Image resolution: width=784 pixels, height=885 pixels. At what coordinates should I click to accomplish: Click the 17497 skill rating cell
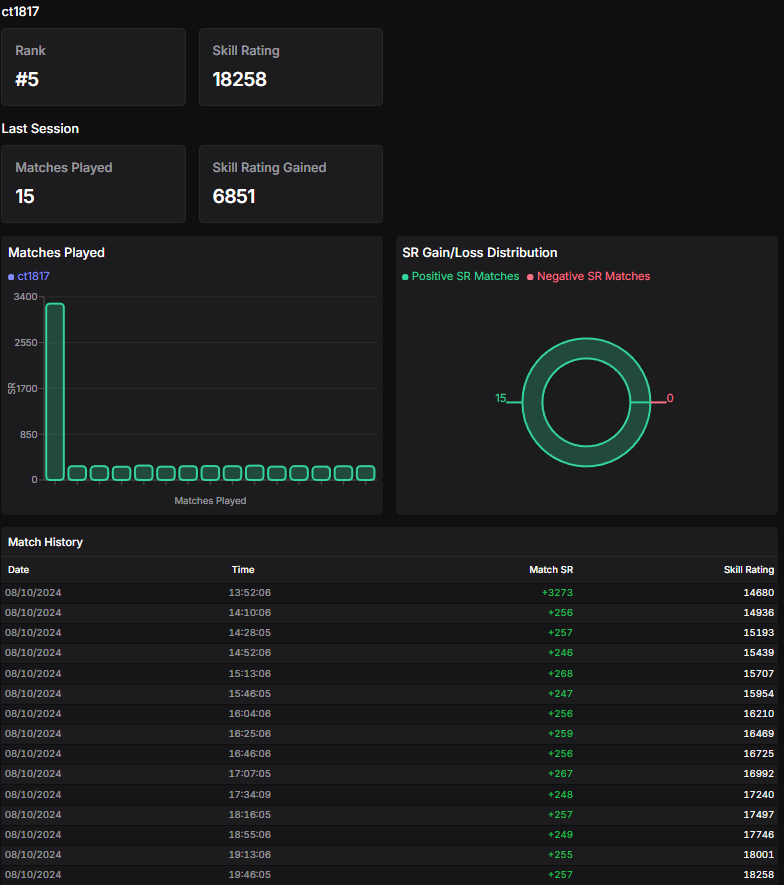(759, 814)
